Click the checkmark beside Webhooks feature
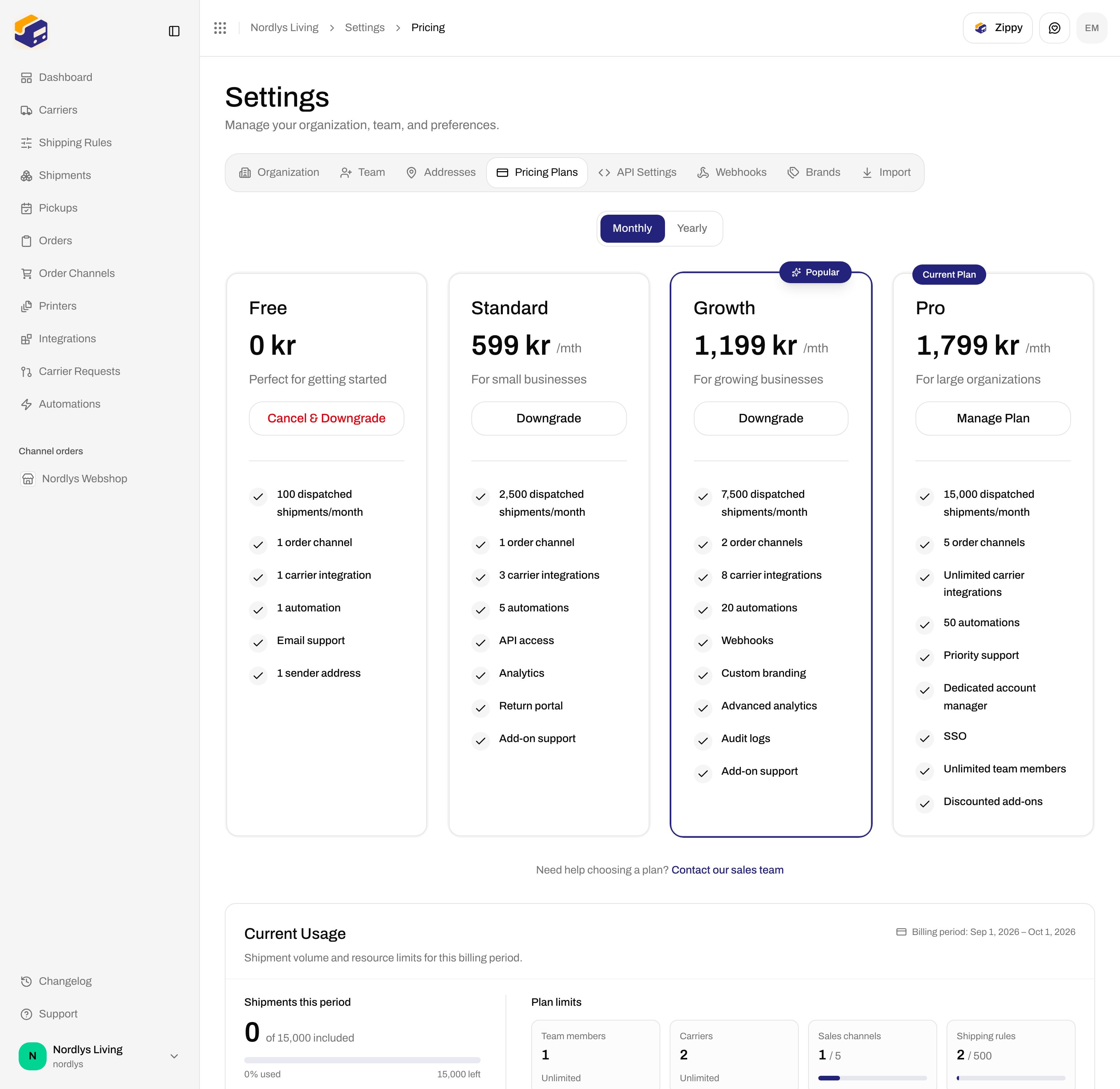 coord(703,643)
